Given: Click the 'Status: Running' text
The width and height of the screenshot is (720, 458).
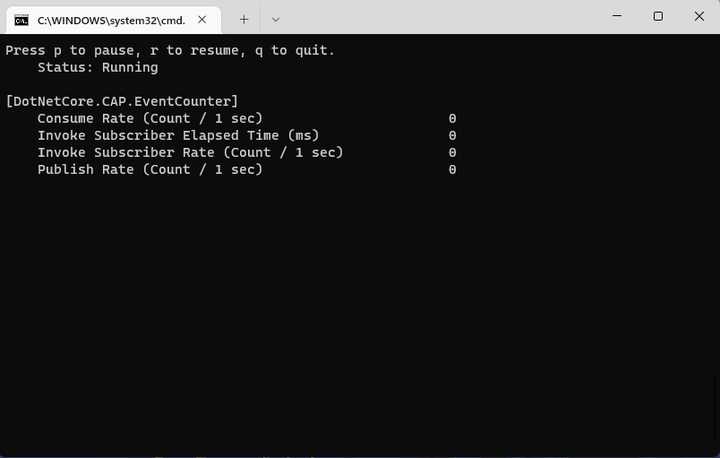Looking at the screenshot, I should pyautogui.click(x=98, y=67).
